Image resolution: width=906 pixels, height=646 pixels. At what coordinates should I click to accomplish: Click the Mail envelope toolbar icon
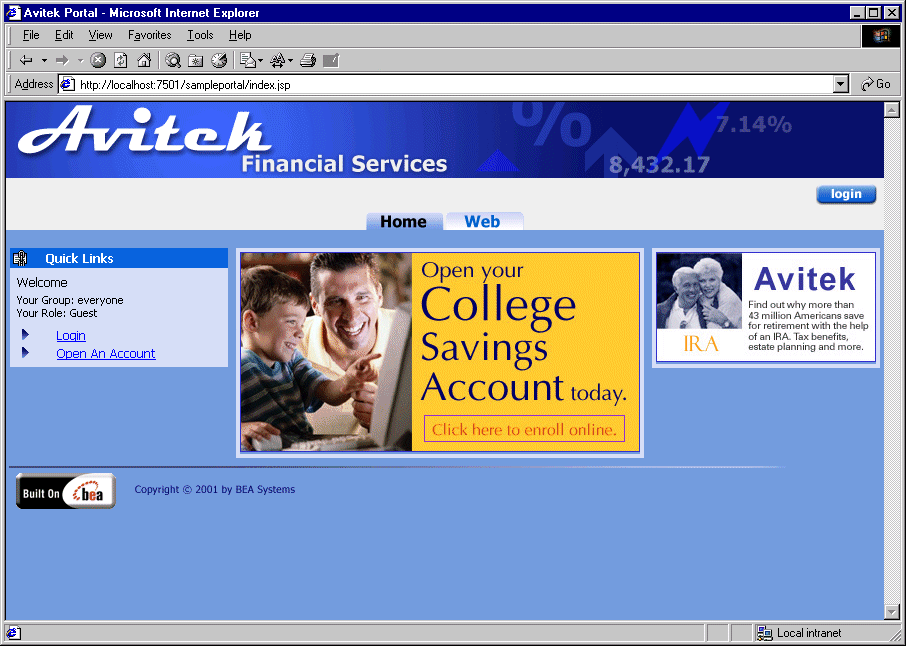coord(247,60)
